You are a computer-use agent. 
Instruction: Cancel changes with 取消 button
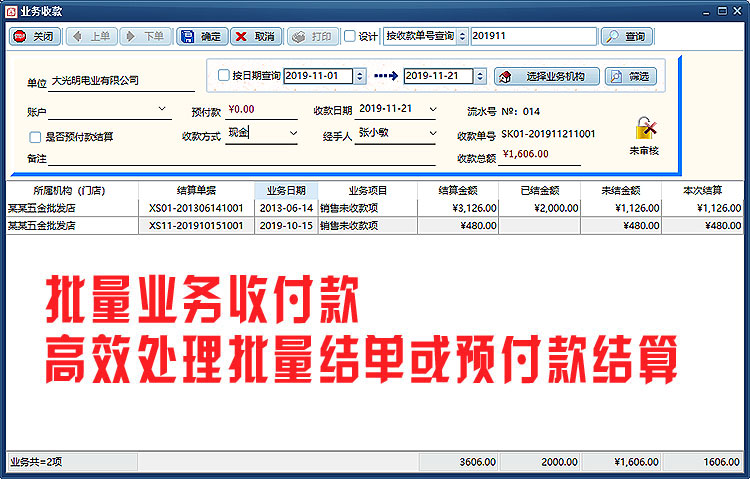tap(256, 36)
